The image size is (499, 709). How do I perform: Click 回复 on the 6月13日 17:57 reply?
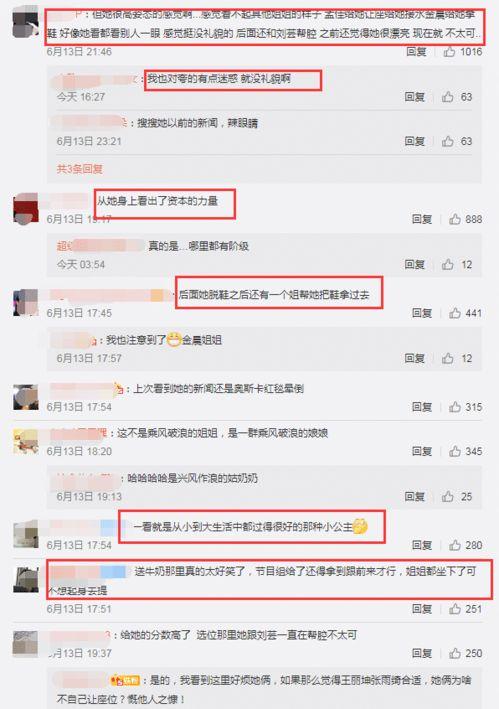point(414,359)
